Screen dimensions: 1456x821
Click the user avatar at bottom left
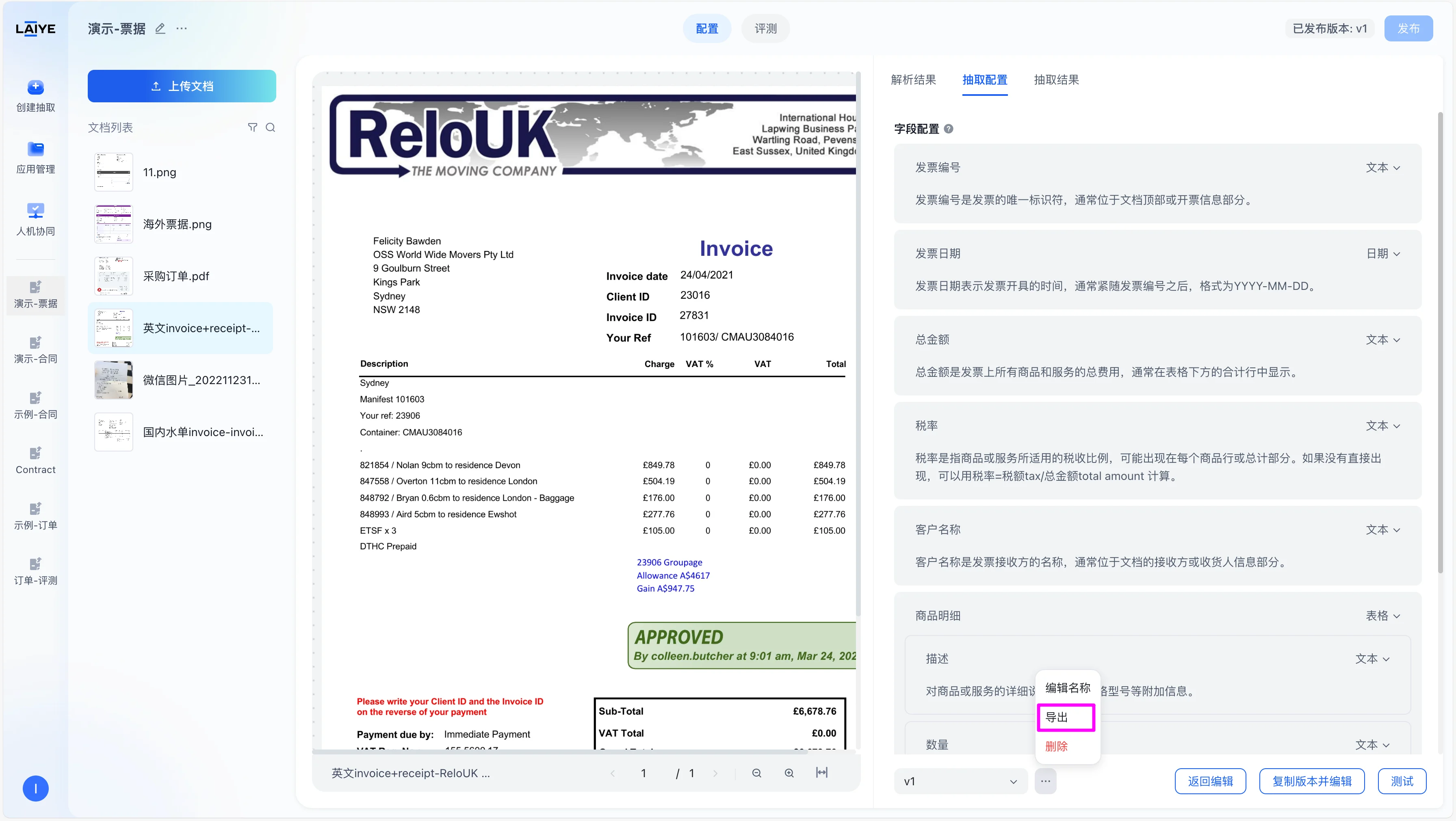[35, 788]
